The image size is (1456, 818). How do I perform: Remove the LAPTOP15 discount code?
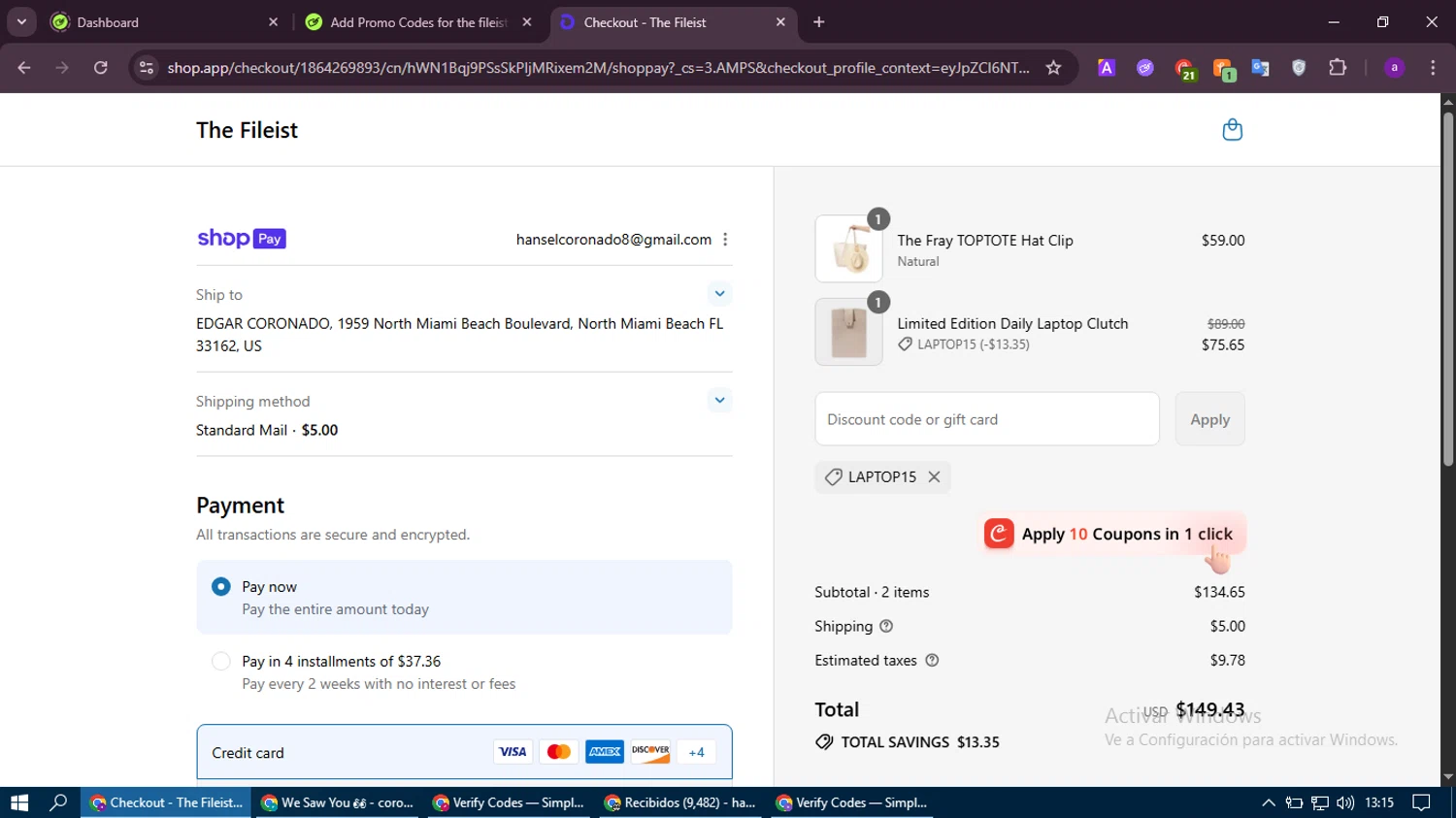pyautogui.click(x=934, y=476)
